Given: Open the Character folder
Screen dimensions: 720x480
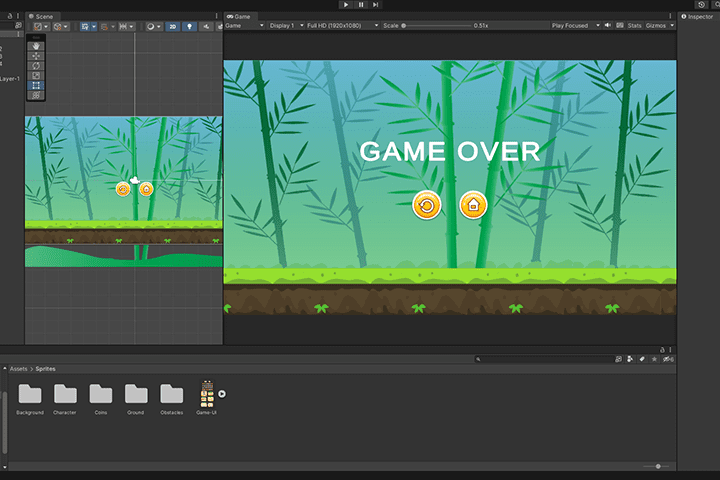Looking at the screenshot, I should pyautogui.click(x=65, y=399).
